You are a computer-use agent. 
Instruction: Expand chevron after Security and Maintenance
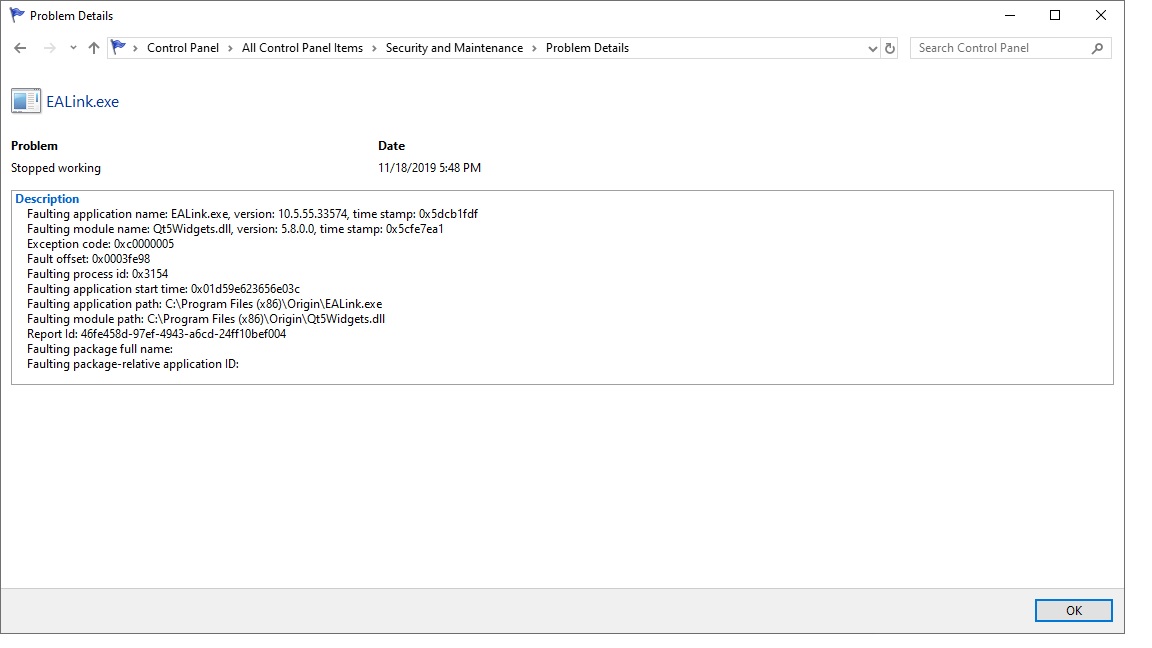(x=534, y=48)
